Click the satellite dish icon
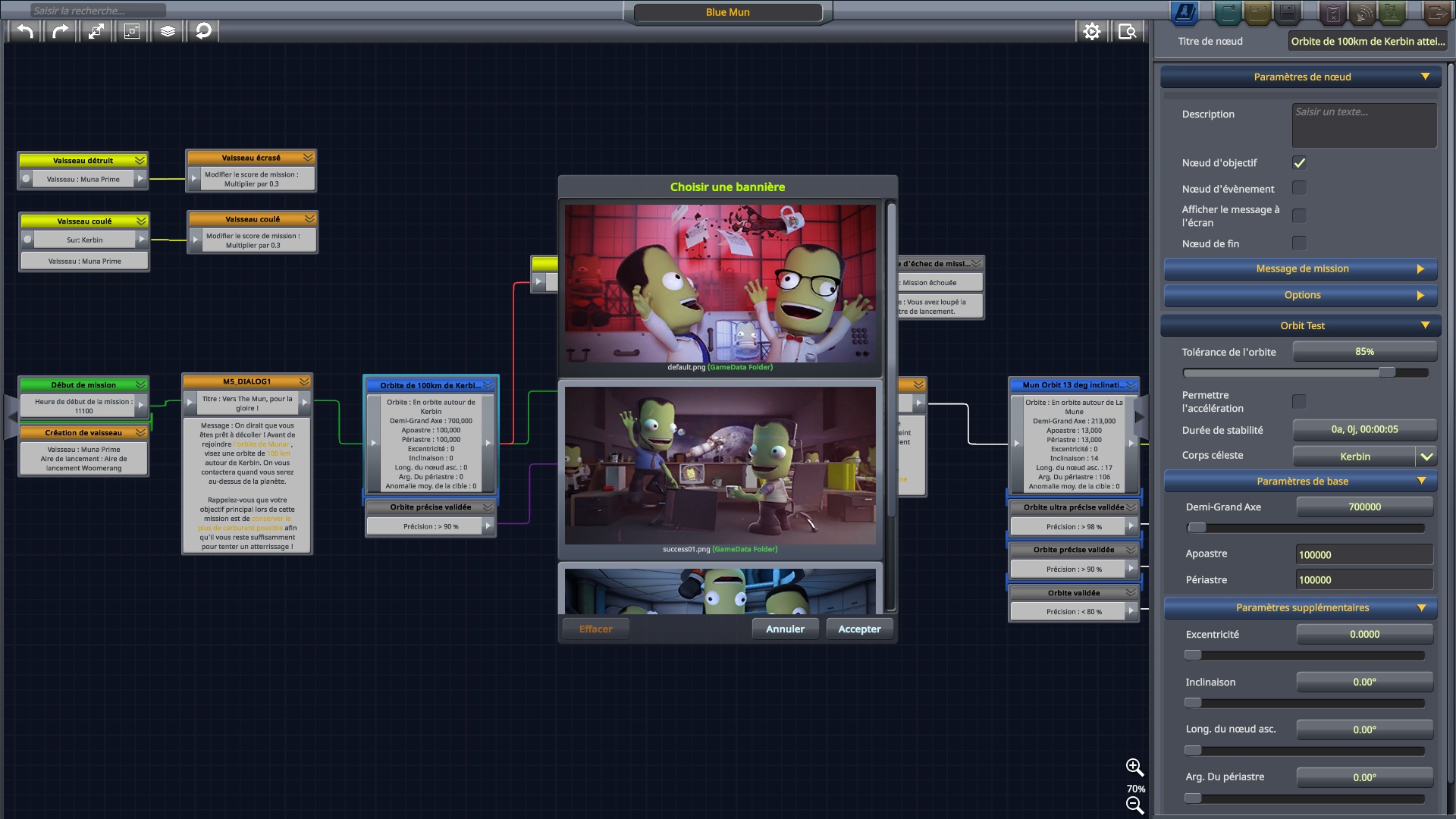The image size is (1456, 819). [x=1363, y=12]
